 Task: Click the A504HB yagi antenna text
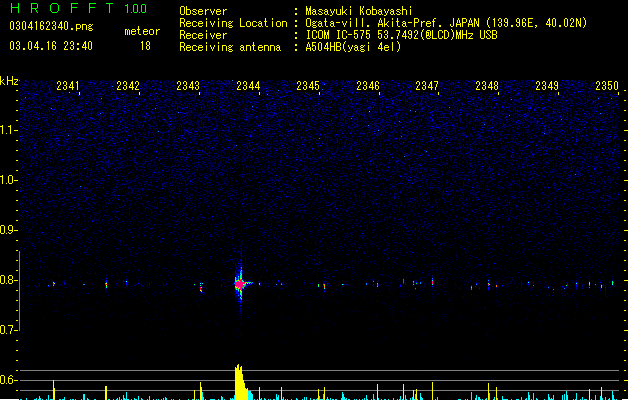pyautogui.click(x=353, y=47)
